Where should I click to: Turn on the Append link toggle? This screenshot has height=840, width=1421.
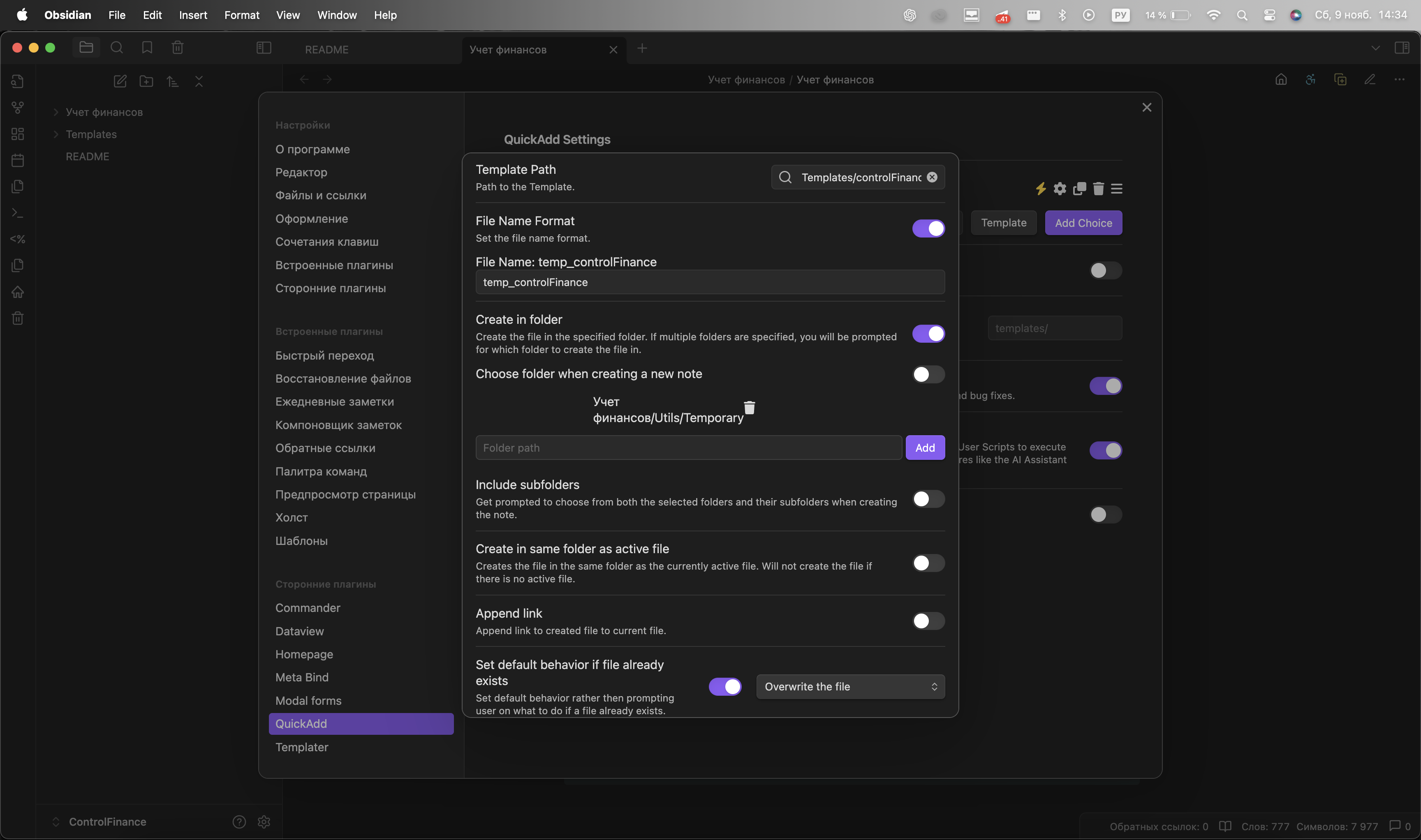(x=928, y=621)
